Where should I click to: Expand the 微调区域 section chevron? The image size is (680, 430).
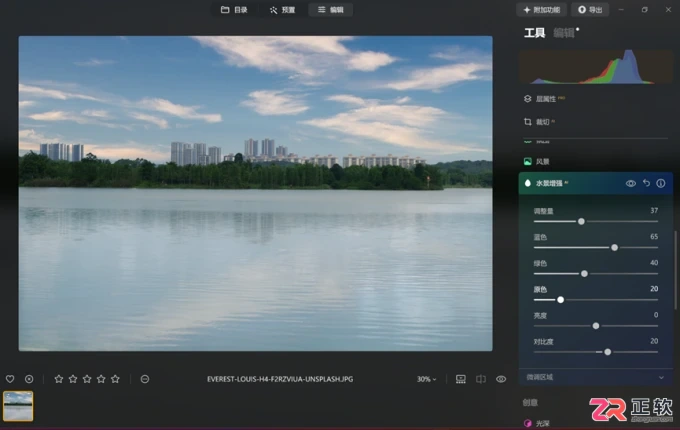[x=661, y=377]
